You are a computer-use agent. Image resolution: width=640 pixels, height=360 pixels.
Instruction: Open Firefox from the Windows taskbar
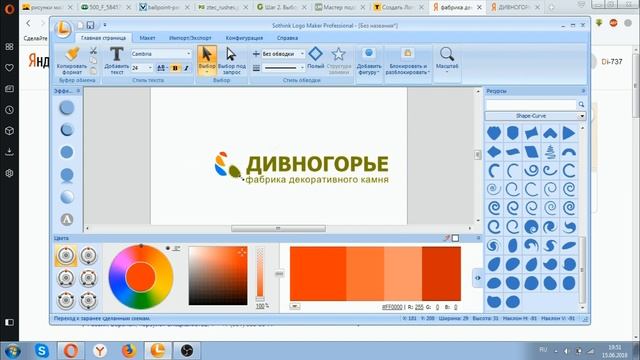click(x=129, y=351)
